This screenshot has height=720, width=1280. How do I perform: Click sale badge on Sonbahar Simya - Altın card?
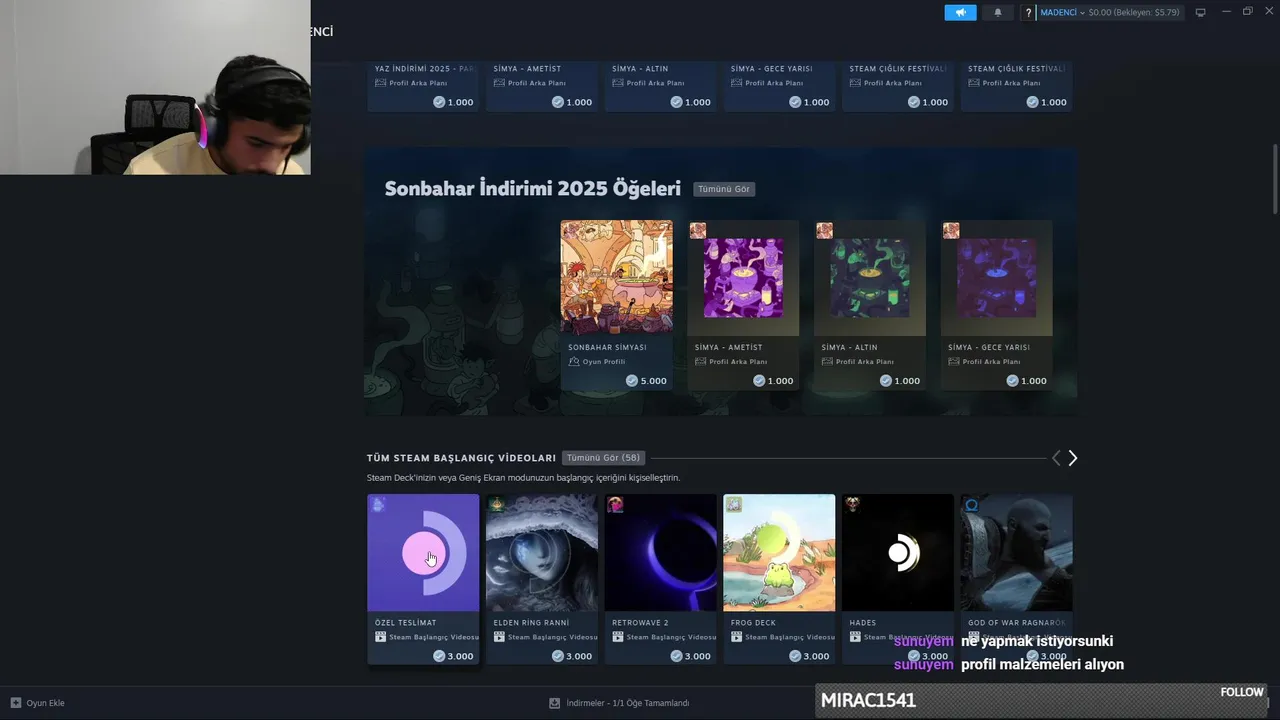tap(824, 231)
